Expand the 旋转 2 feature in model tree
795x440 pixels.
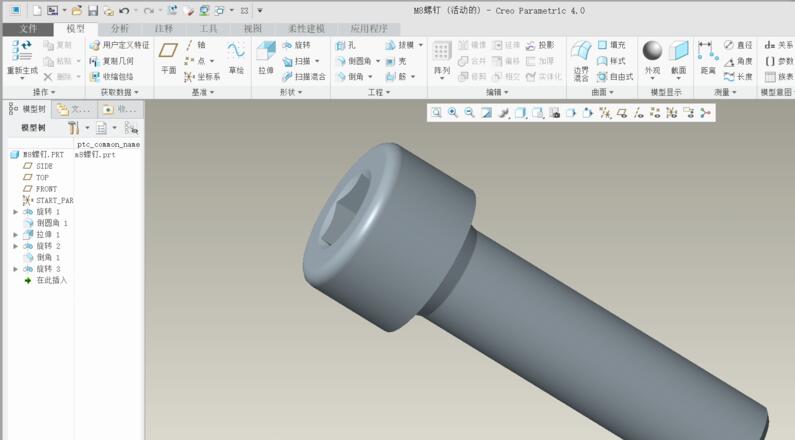tap(15, 246)
